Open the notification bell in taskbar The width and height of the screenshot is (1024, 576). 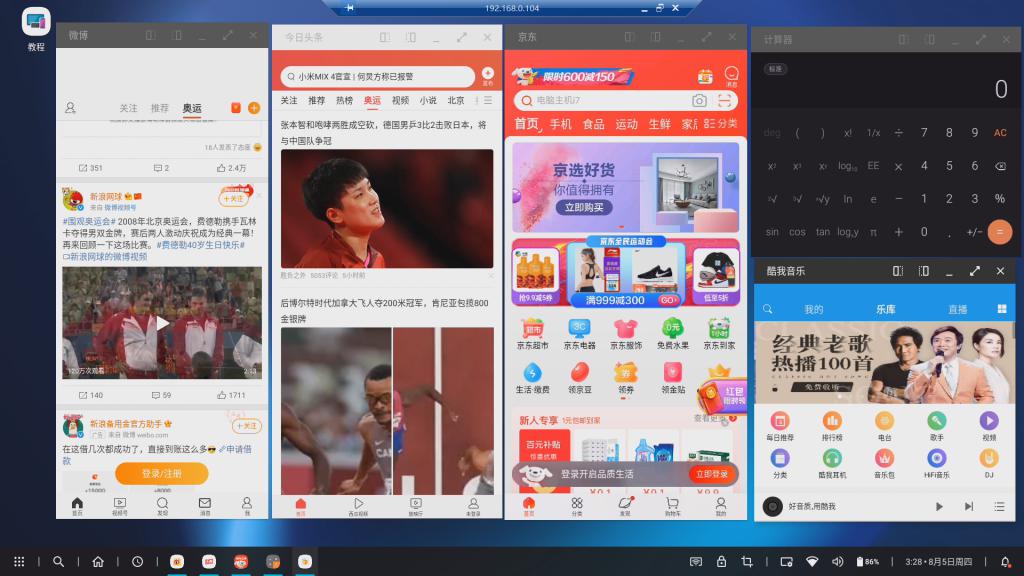coord(1005,562)
